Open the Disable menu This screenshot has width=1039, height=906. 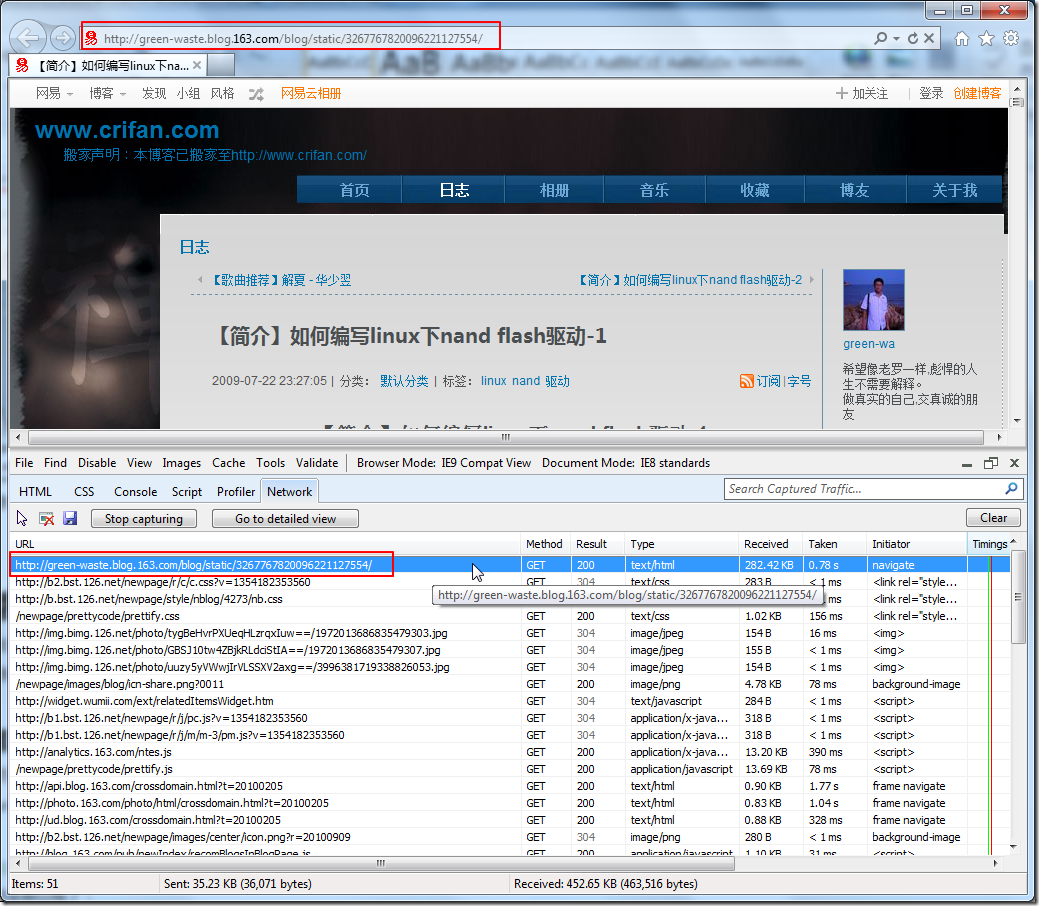[97, 463]
